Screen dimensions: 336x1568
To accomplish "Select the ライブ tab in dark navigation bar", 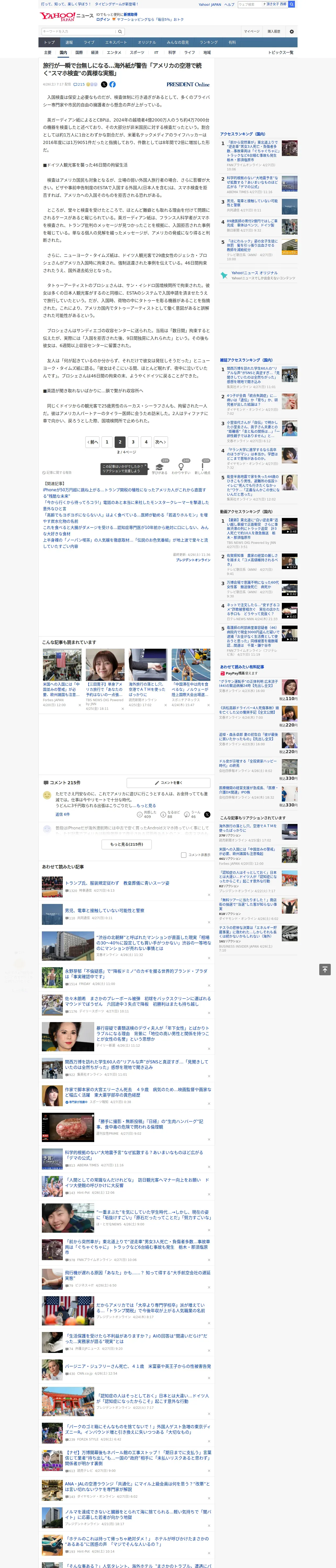I will [x=89, y=43].
